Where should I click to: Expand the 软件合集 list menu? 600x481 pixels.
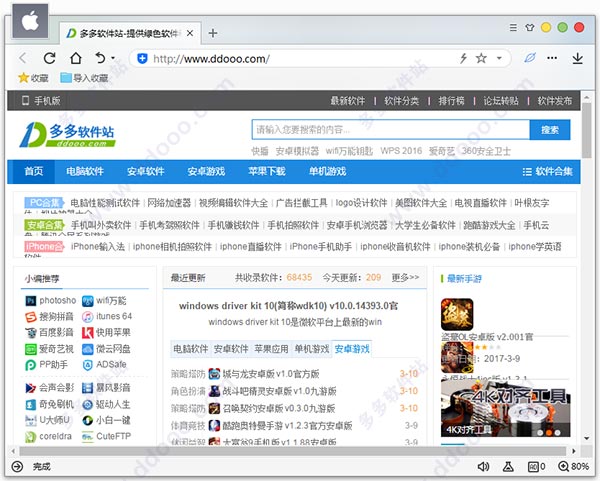548,171
